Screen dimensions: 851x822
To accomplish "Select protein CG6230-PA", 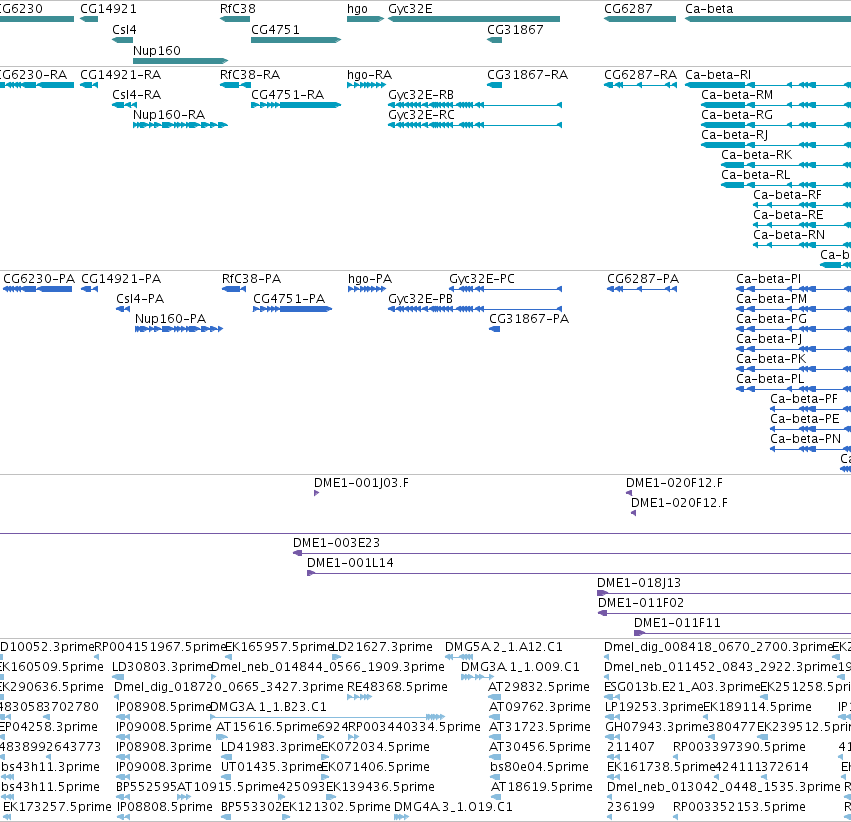I will click(x=37, y=289).
